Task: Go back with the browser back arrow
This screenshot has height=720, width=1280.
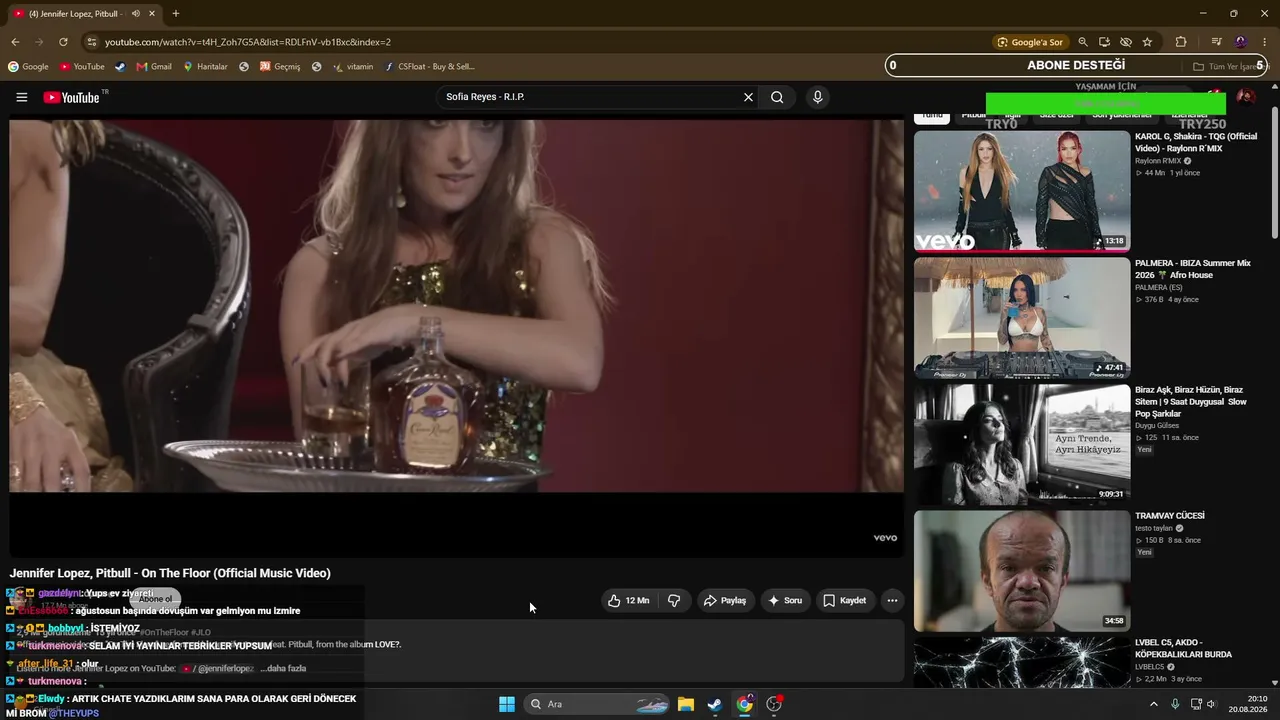Action: pyautogui.click(x=15, y=42)
